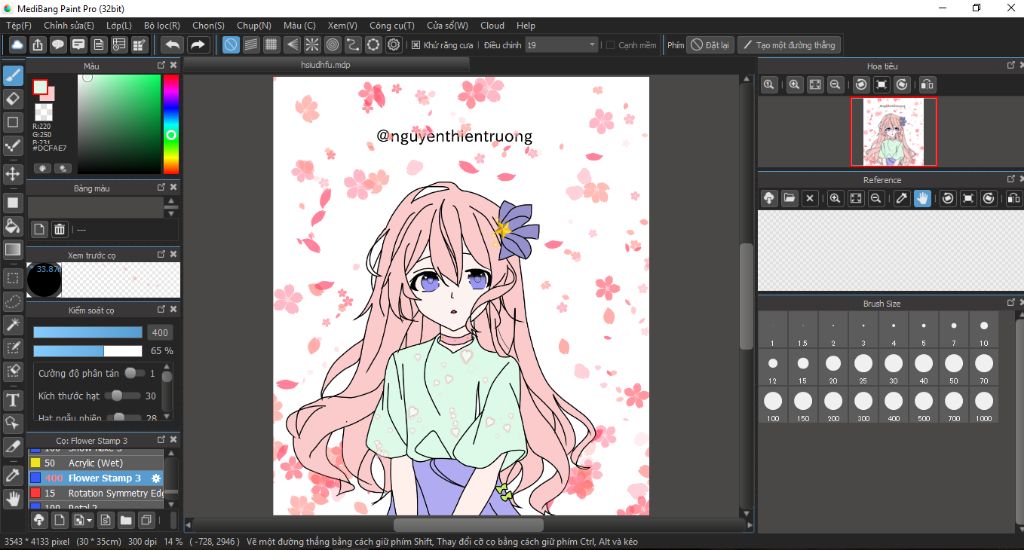
Task: Choose brush size 50 preset
Action: pyautogui.click(x=953, y=368)
